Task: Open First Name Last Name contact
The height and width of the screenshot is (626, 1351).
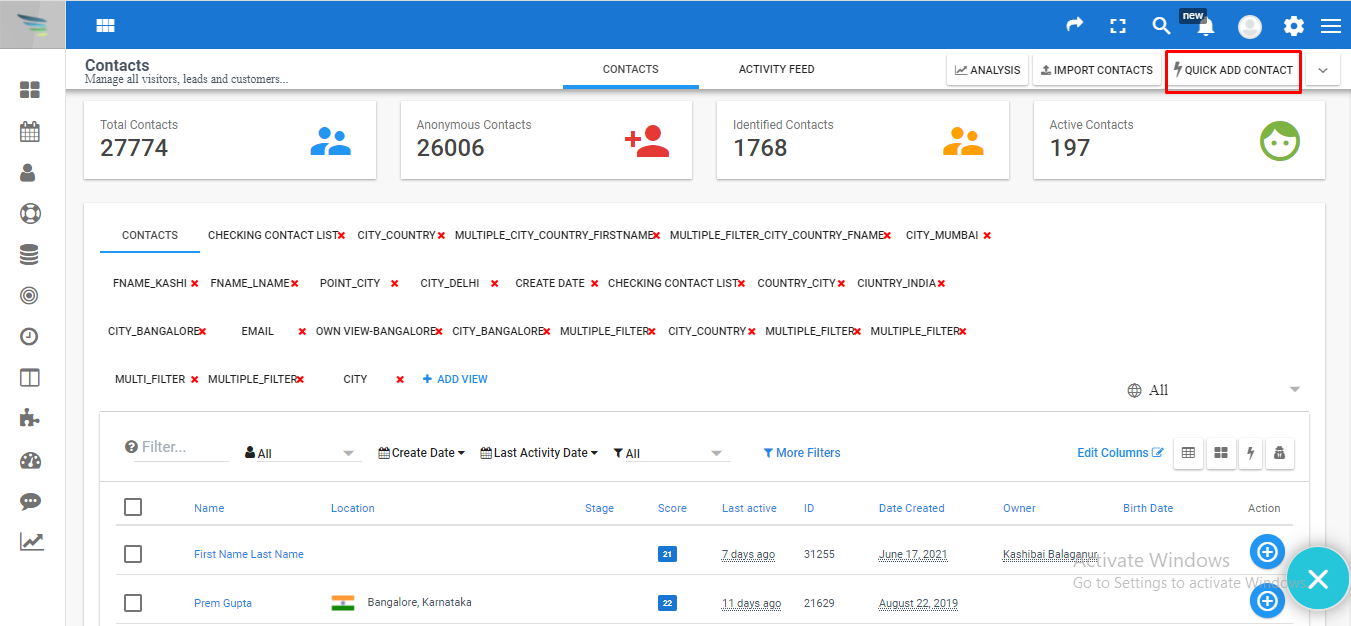Action: (249, 554)
